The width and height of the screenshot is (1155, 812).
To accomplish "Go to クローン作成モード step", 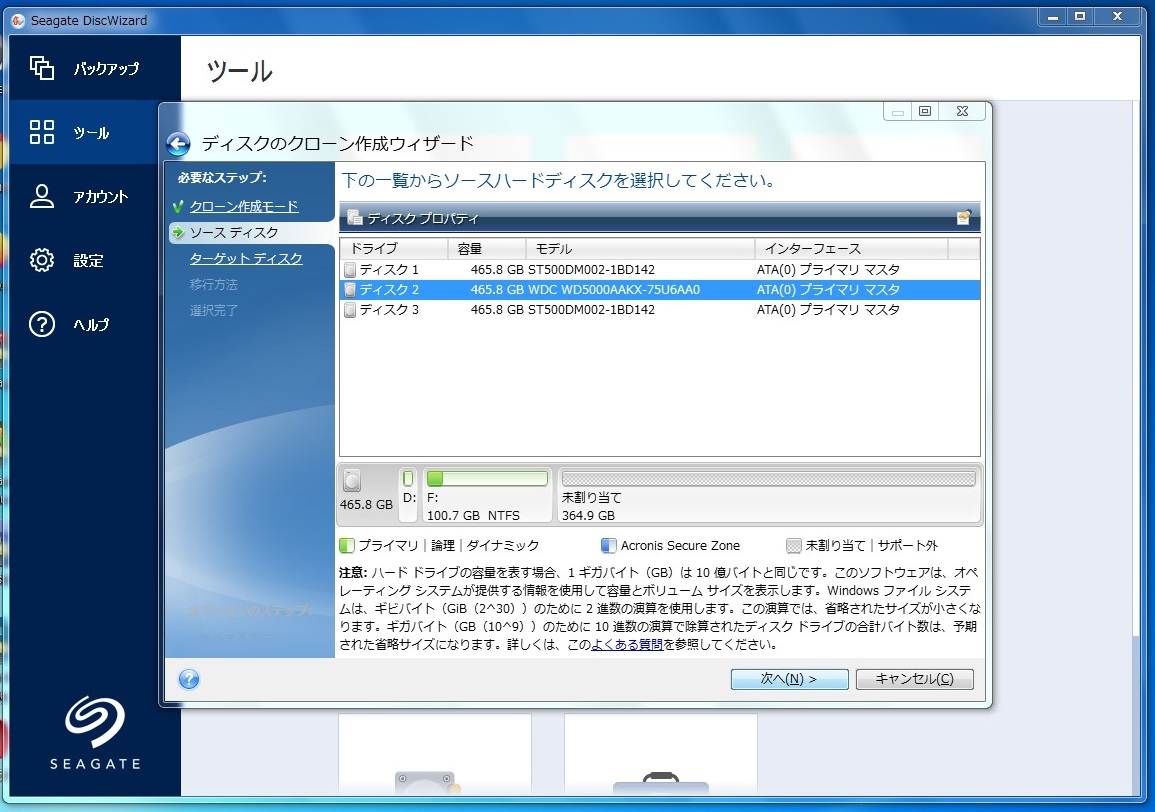I will [x=244, y=206].
